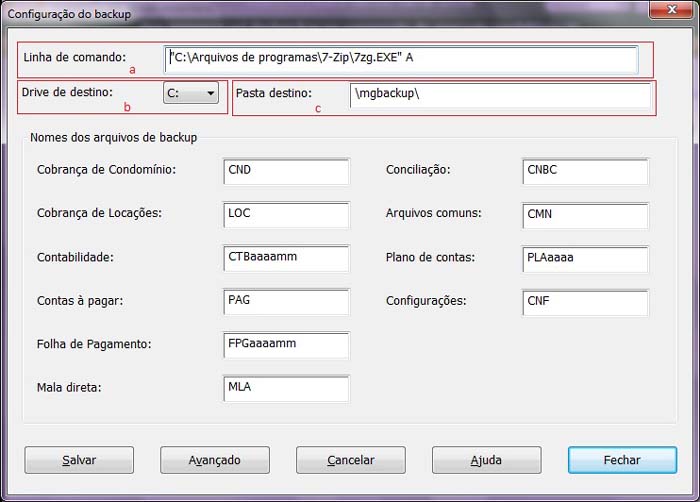Focus the Linha de comando field
This screenshot has height=502, width=700.
[x=401, y=59]
